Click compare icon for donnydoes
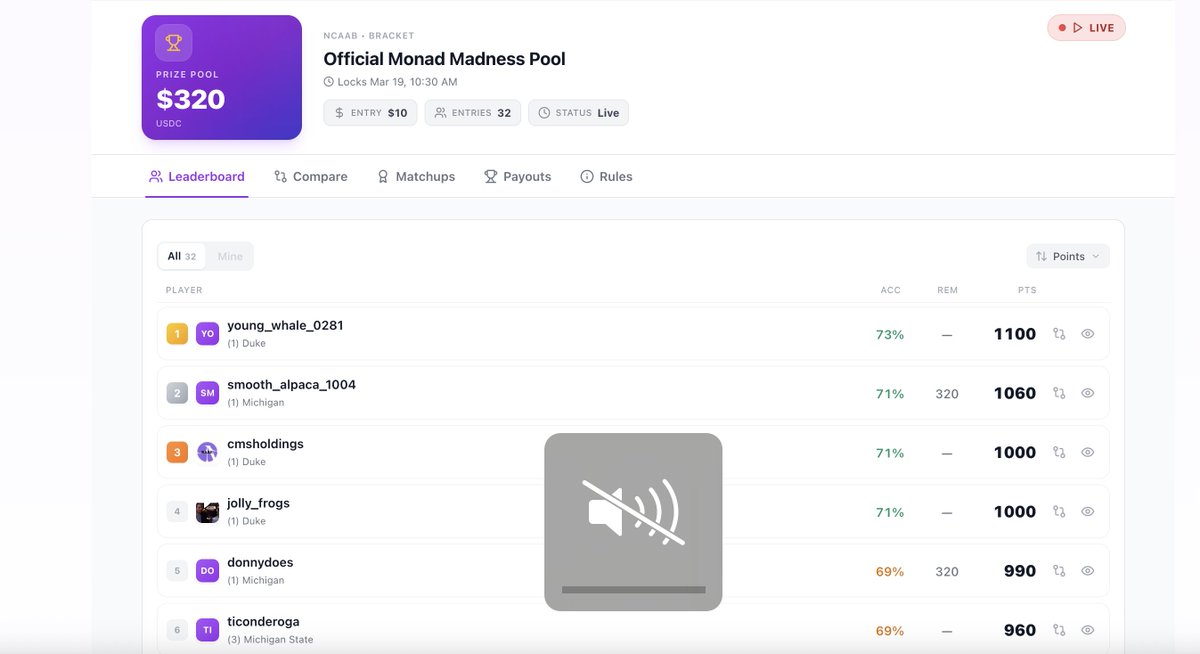Screen dimensions: 1200x654 click(x=1059, y=570)
